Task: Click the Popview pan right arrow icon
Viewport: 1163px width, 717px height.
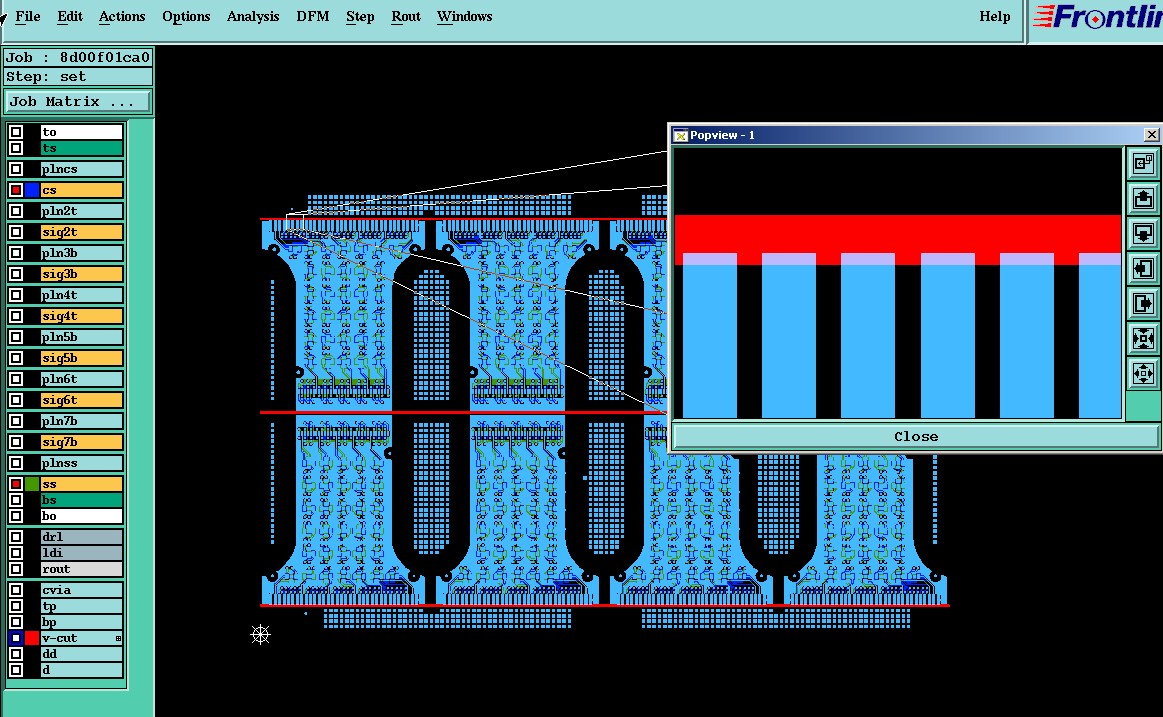Action: [1143, 303]
